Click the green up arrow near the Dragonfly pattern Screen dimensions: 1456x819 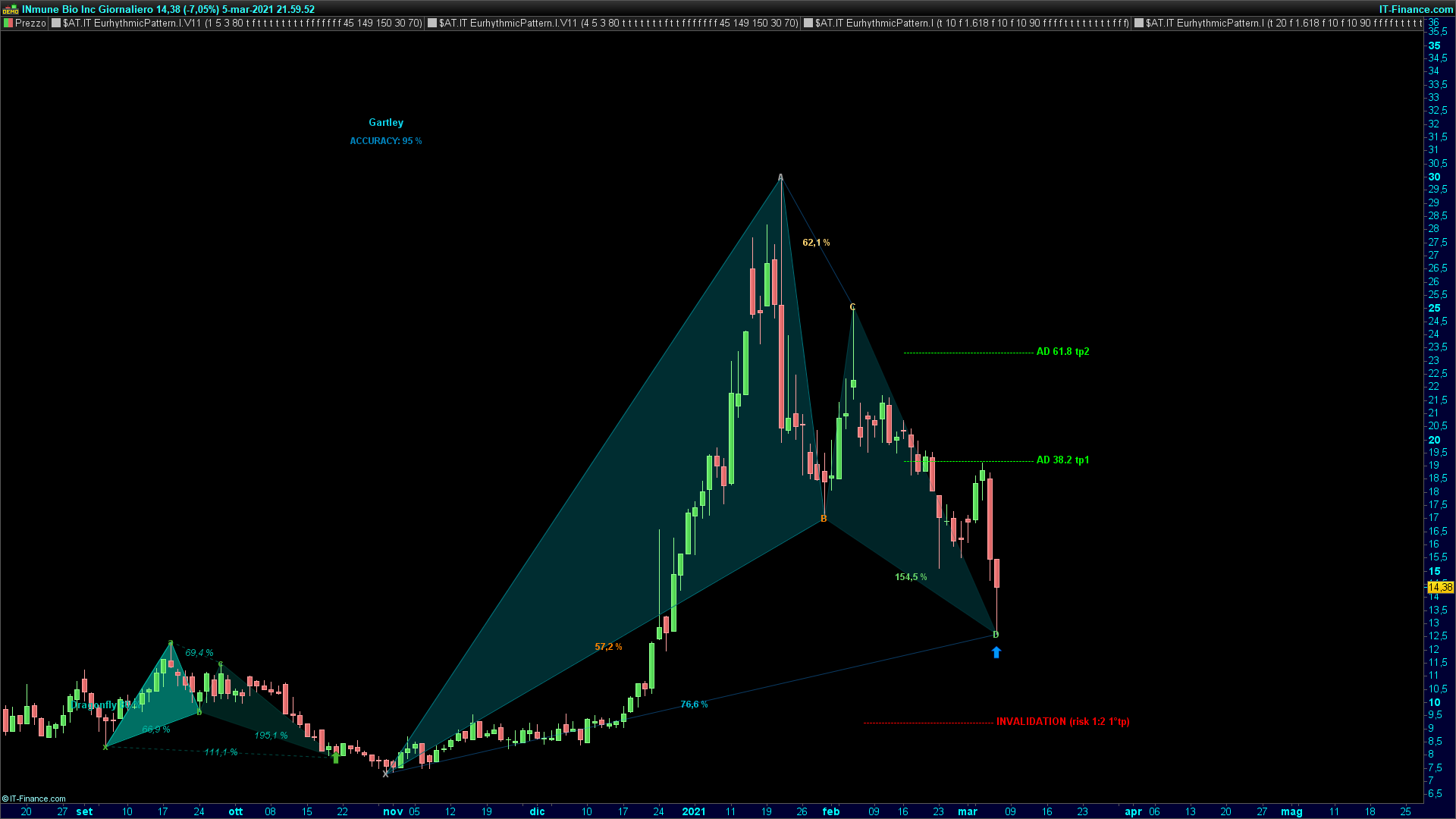tap(336, 756)
